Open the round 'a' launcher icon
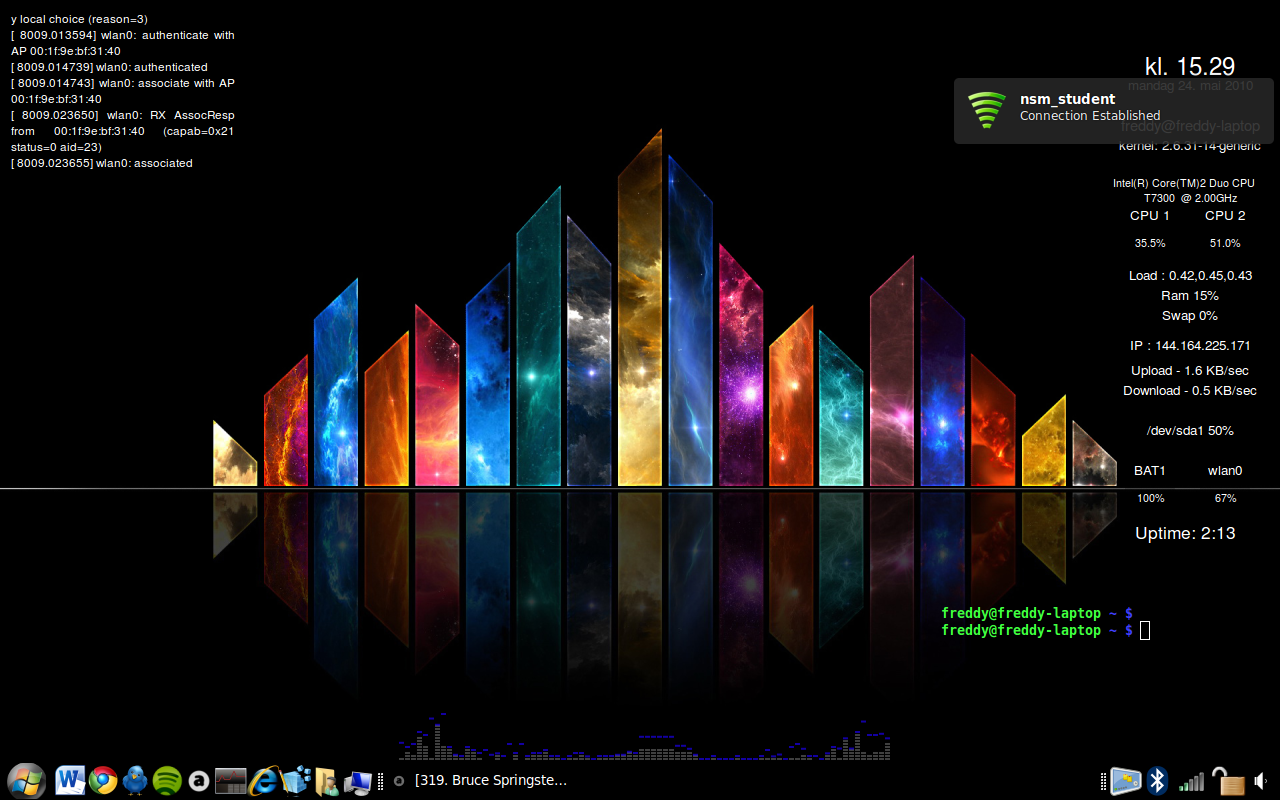Screen dimensions: 1280x800 click(198, 781)
